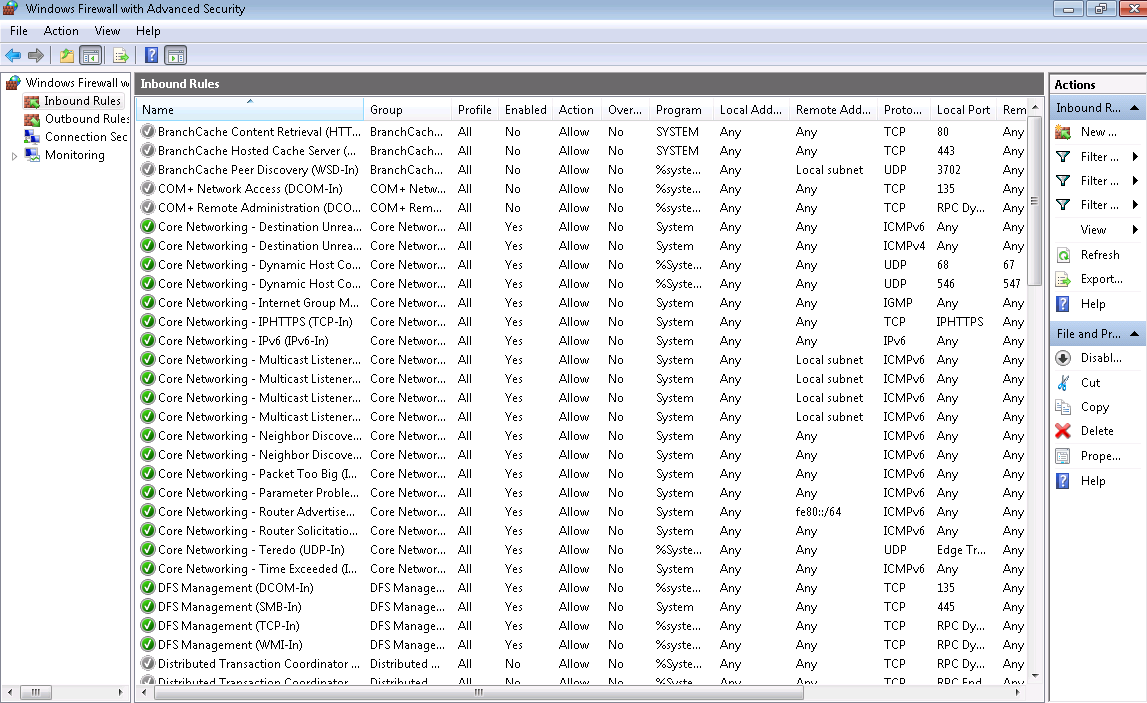Click the Outbound Rules tree icon
The height and width of the screenshot is (703, 1147).
tap(32, 119)
